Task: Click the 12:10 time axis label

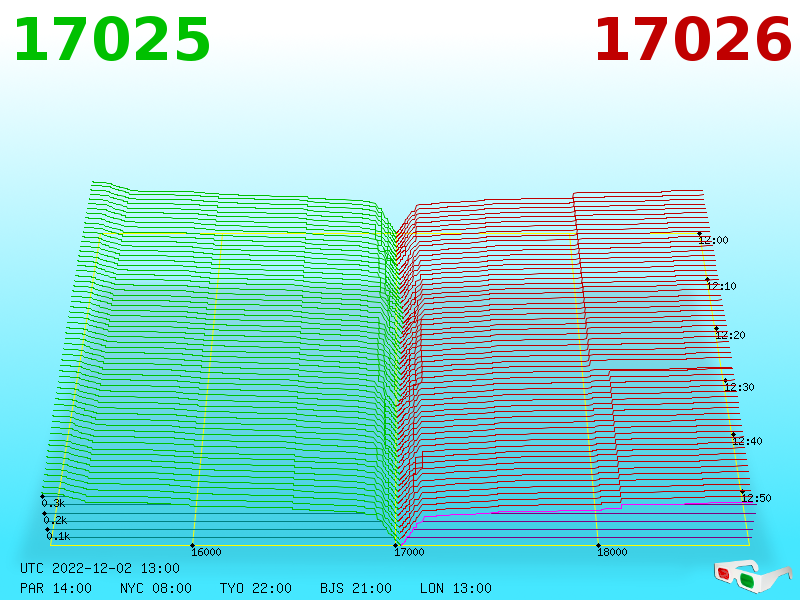Action: coord(721,286)
